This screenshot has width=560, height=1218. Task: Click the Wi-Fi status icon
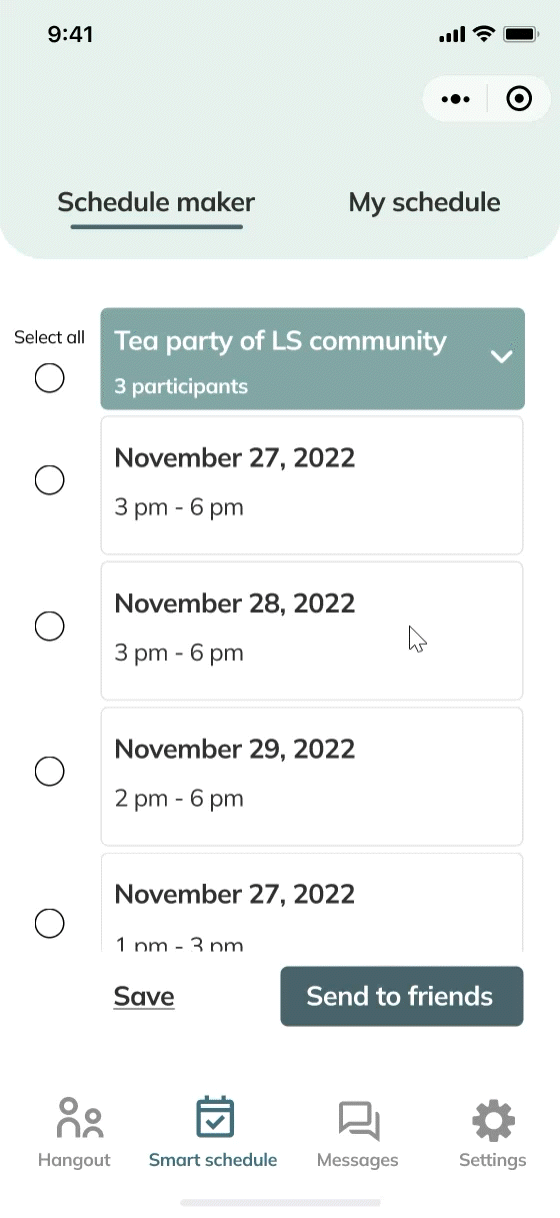pos(484,35)
